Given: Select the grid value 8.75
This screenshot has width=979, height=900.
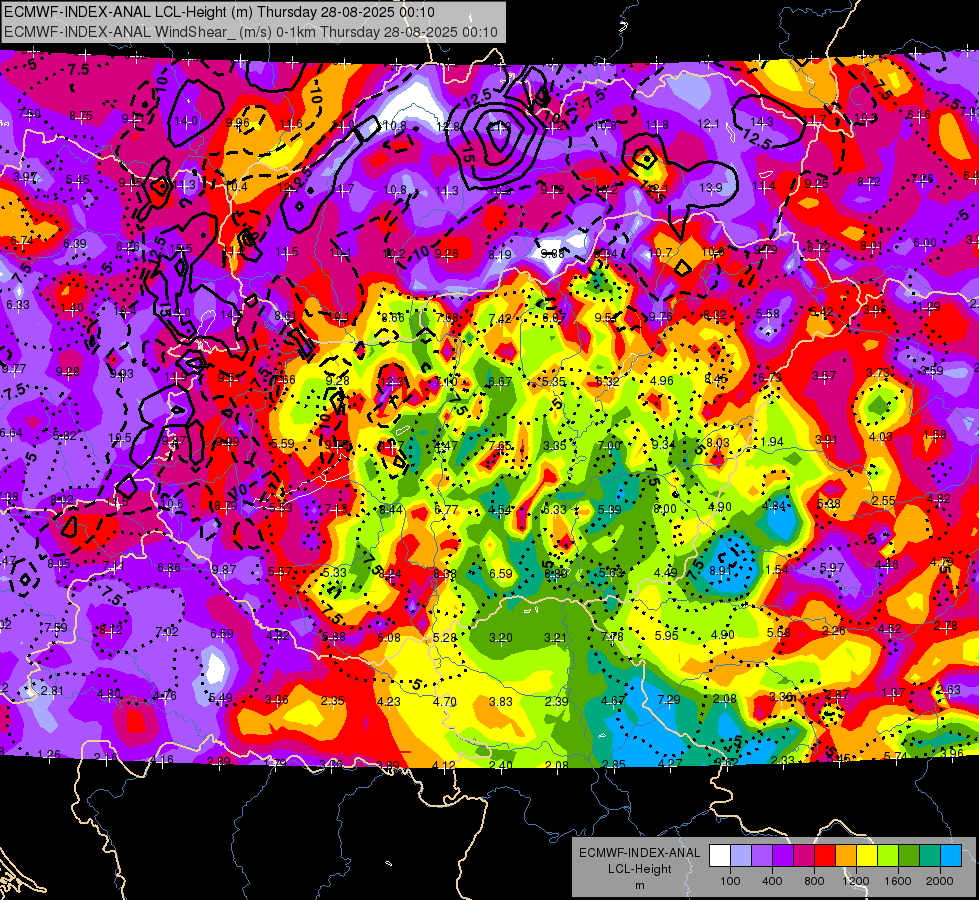Looking at the screenshot, I should pyautogui.click(x=81, y=116).
